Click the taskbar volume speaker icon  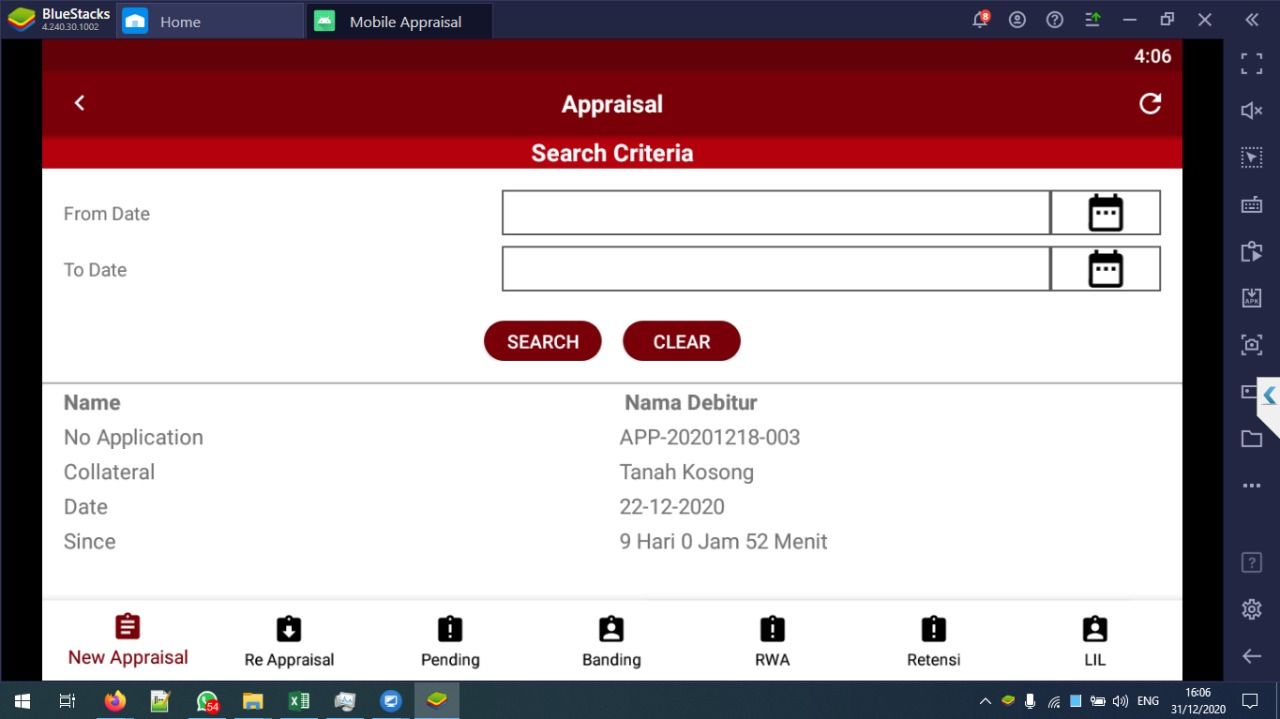(x=1120, y=701)
